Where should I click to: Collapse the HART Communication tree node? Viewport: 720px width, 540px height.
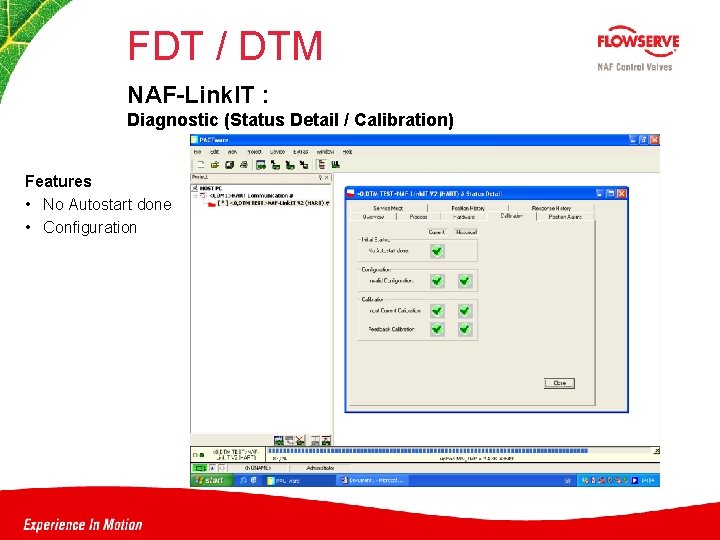pyautogui.click(x=195, y=196)
